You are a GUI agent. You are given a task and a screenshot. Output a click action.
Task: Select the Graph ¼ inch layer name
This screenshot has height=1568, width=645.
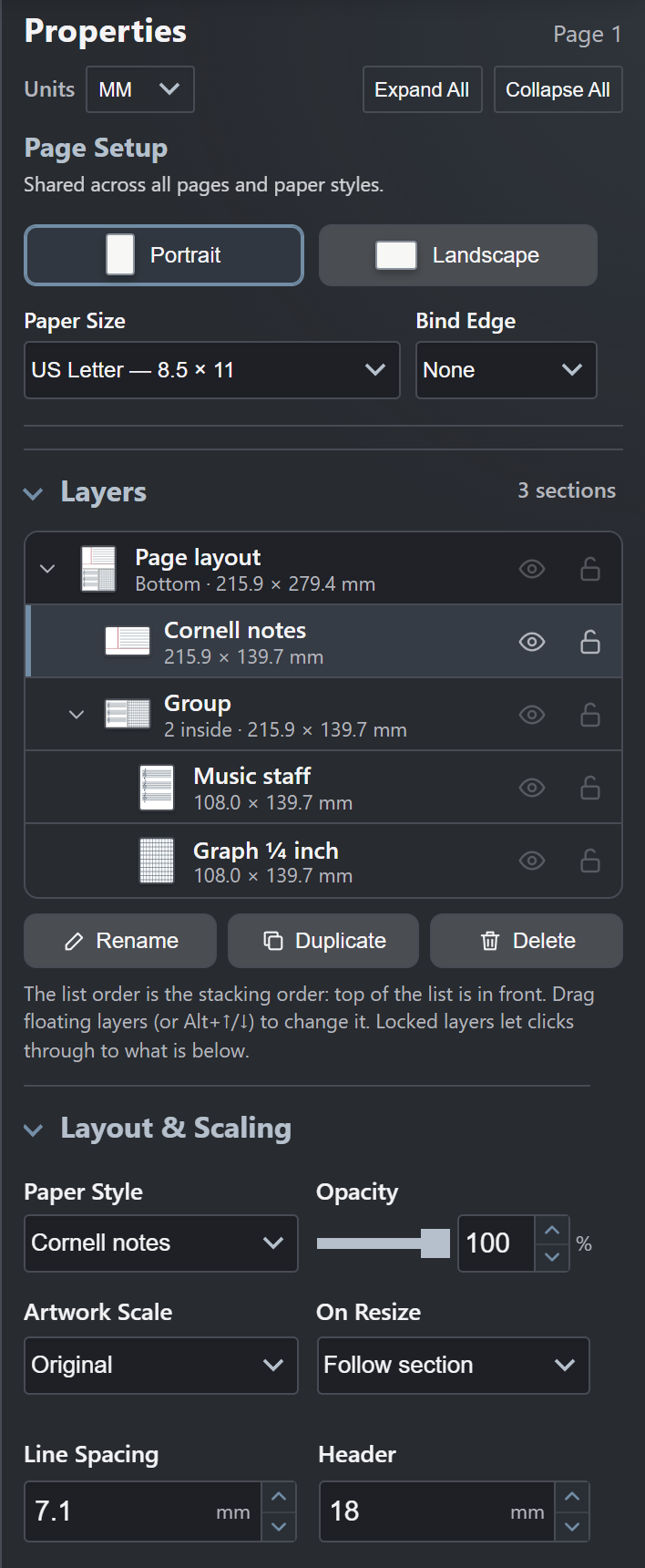266,851
